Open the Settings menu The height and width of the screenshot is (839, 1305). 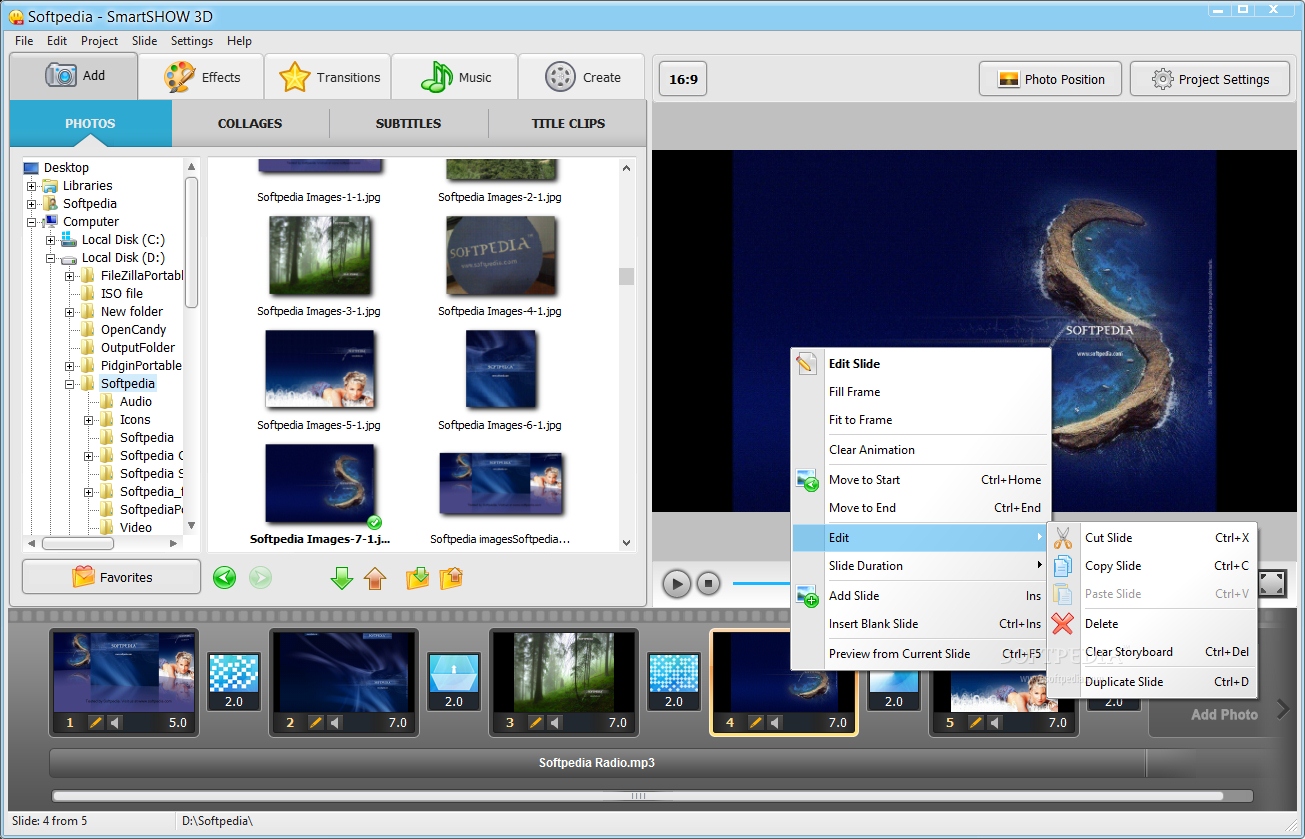(192, 41)
